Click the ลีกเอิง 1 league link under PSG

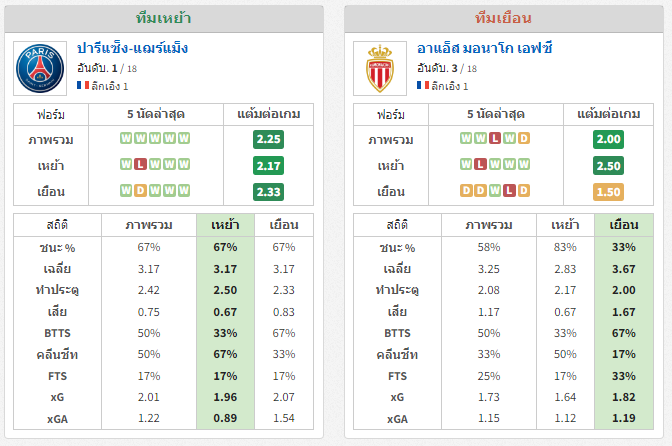point(110,86)
